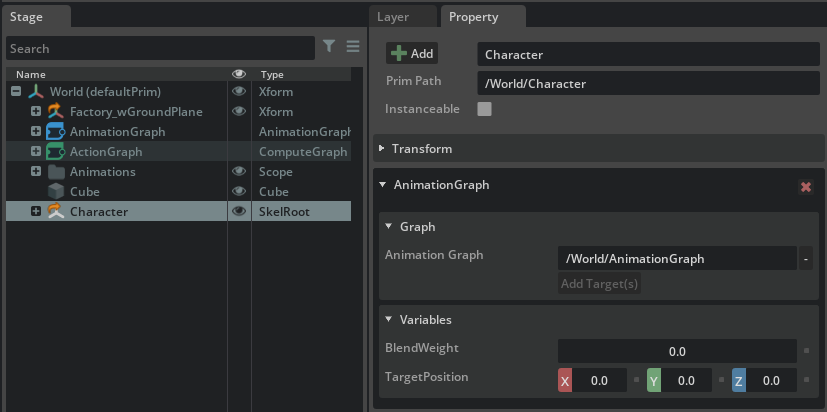Click the Factory_wGroundPlane prim icon

(x=56, y=112)
